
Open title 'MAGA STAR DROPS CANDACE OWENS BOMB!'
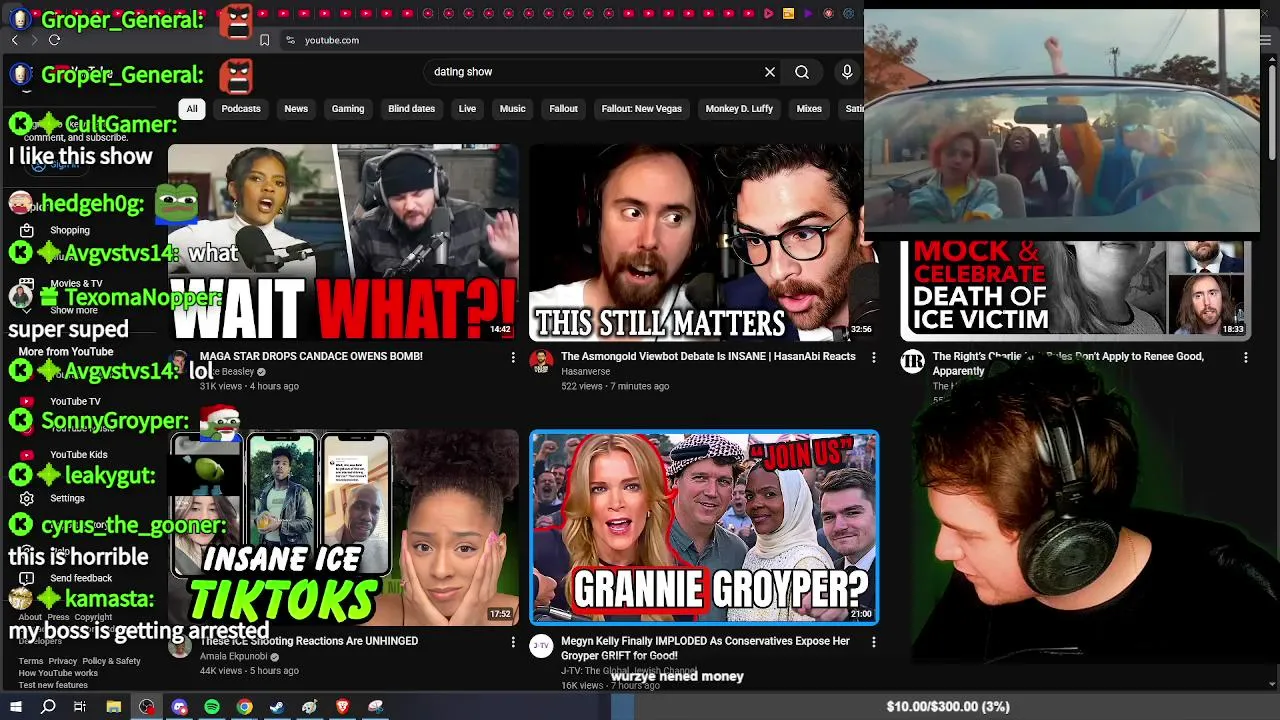click(311, 356)
